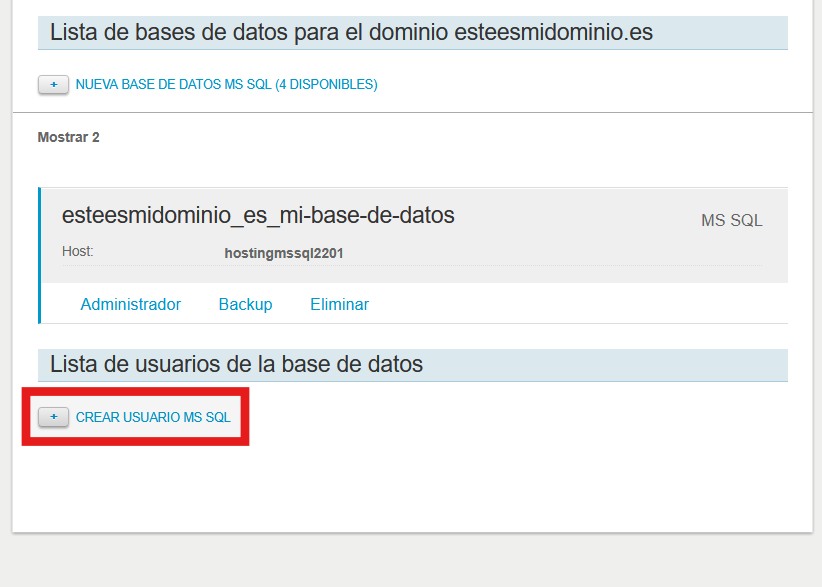822x587 pixels.
Task: Click the number 2 after Mostrar
Action: click(x=96, y=137)
